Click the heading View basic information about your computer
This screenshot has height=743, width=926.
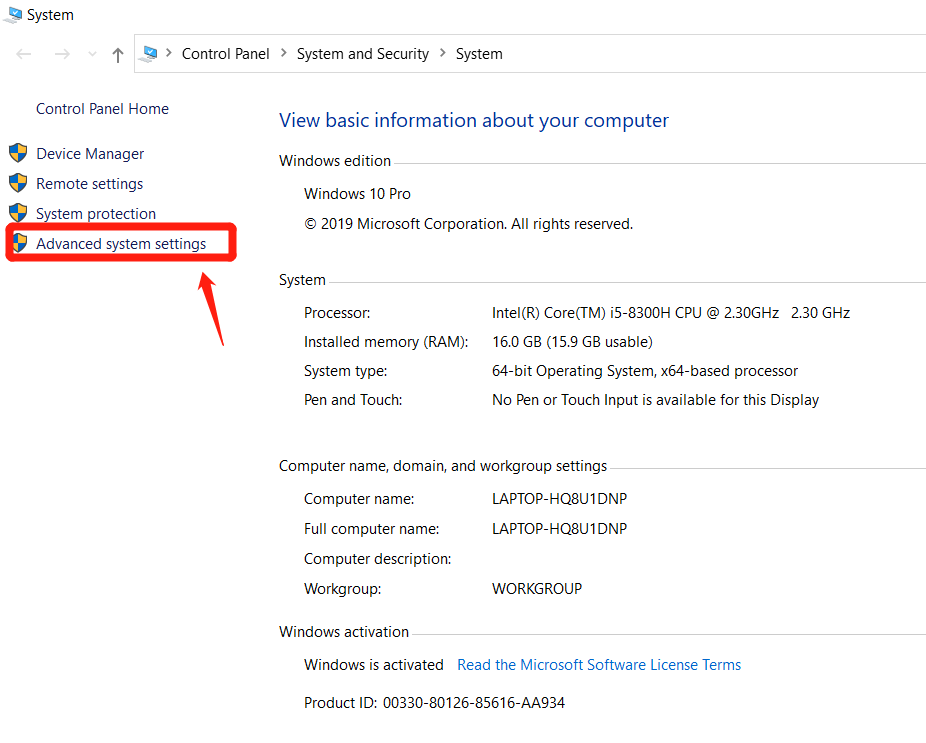point(474,120)
